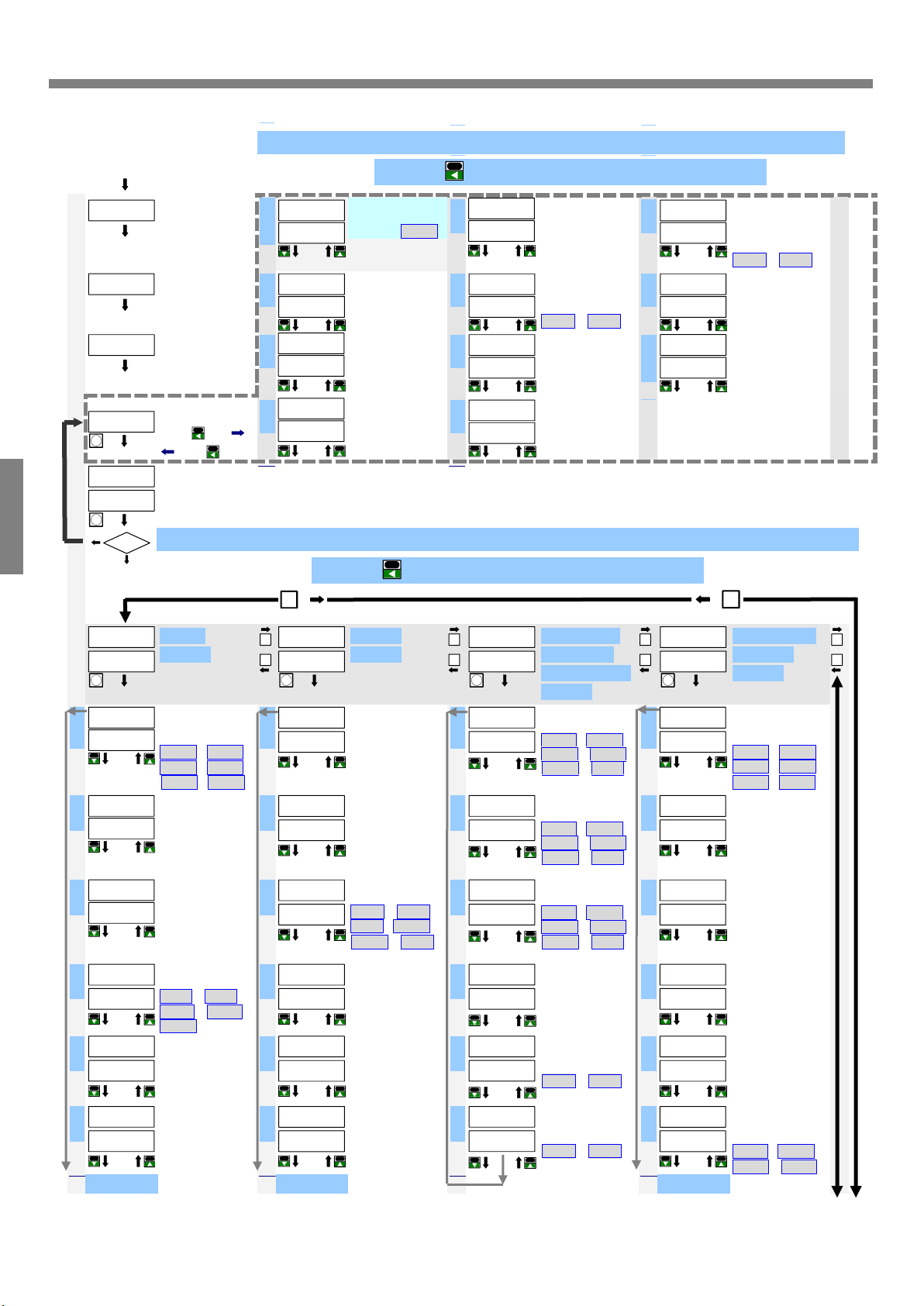The width and height of the screenshot is (924, 1306).
Task: Click green key icon beside blue right arrow
Action: pyautogui.click(x=198, y=432)
